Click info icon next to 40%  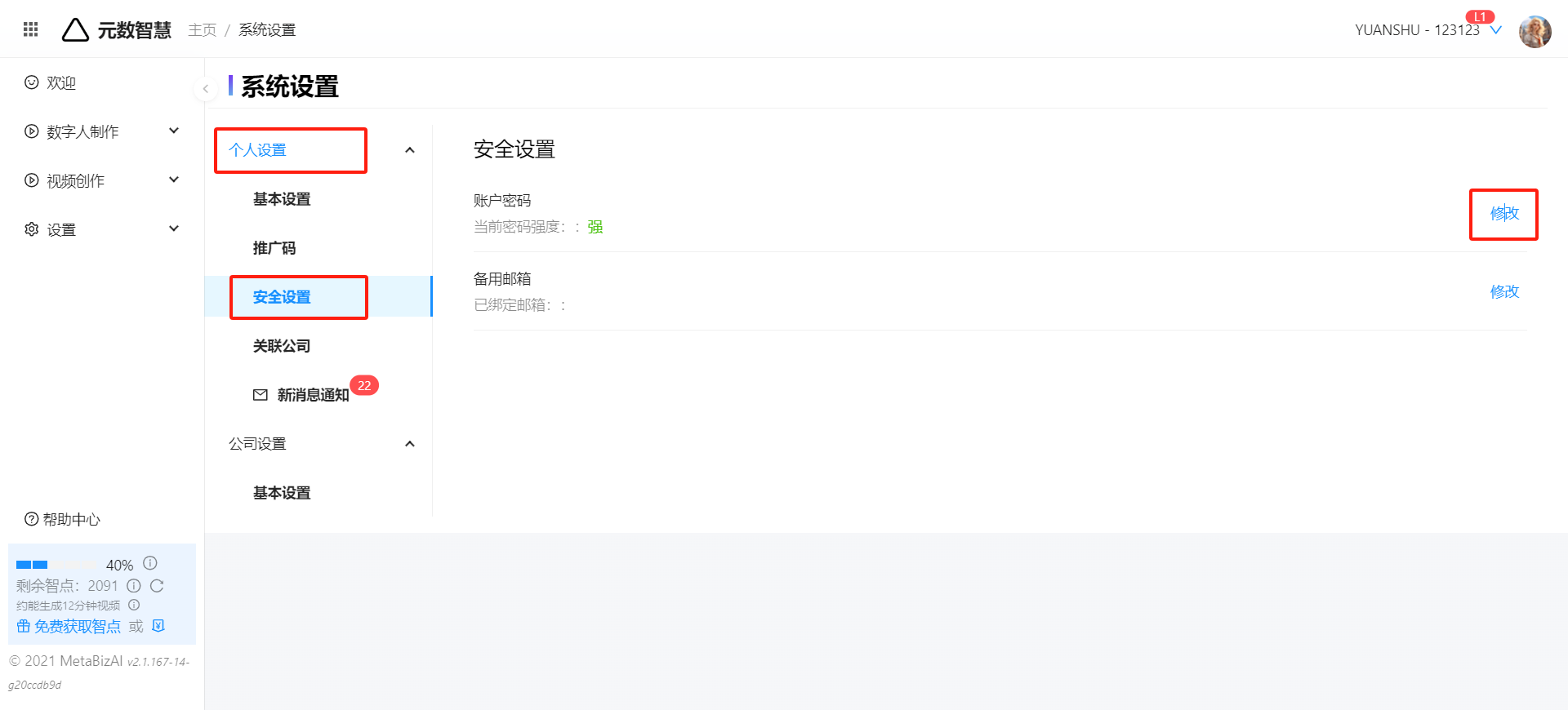tap(150, 563)
